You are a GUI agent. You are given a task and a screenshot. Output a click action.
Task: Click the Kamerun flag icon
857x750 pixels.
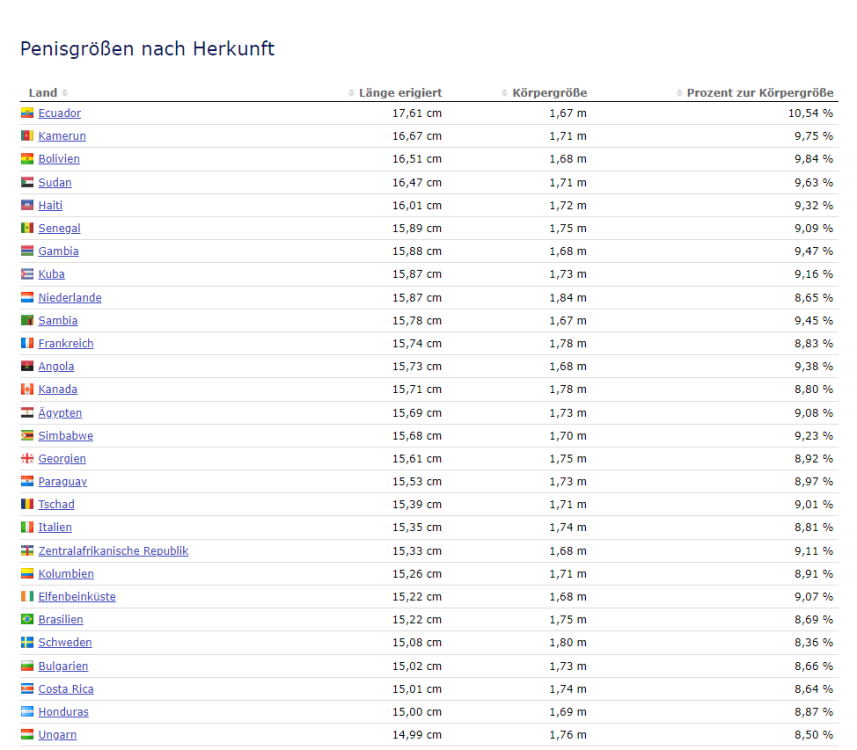(x=27, y=136)
